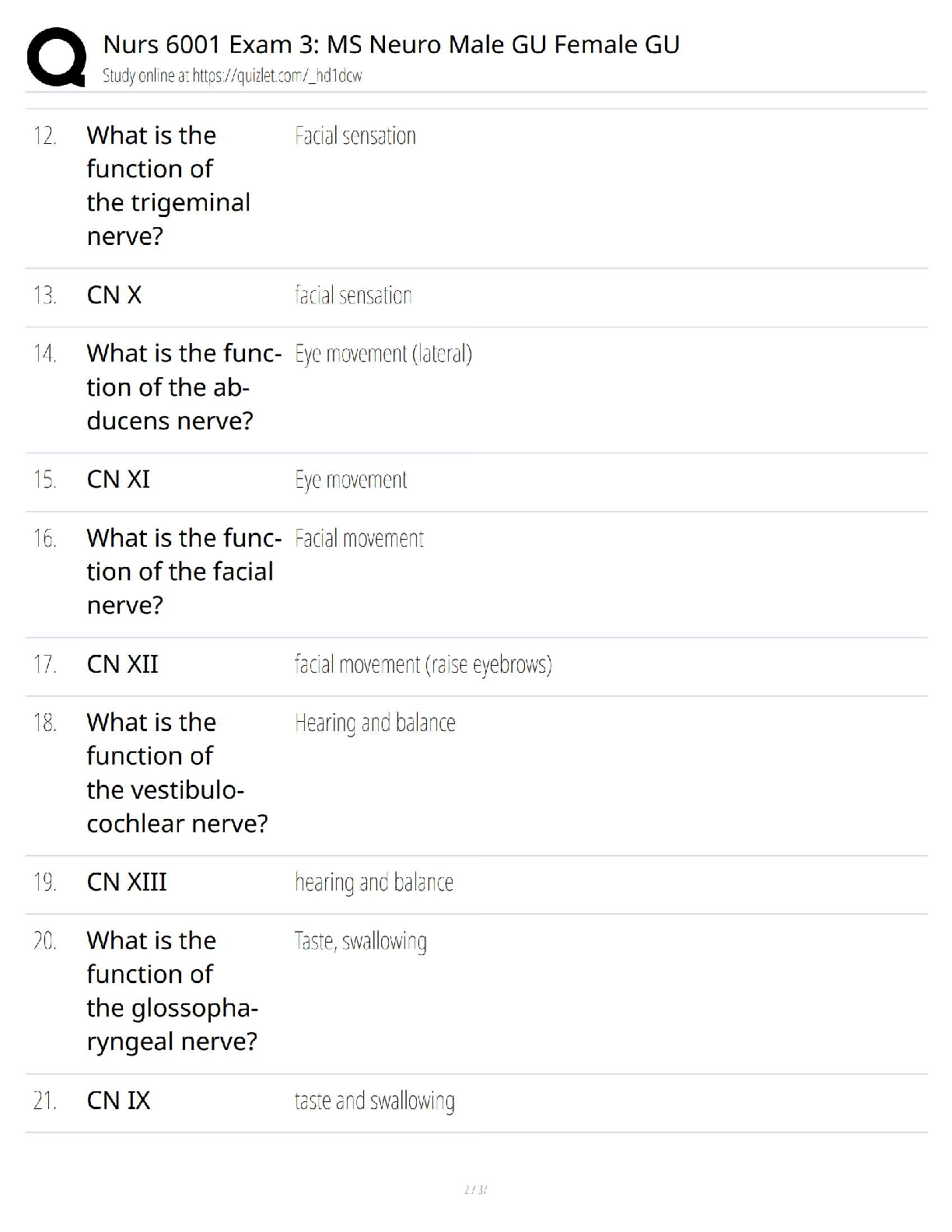Select the facial nerve function question

(x=184, y=572)
